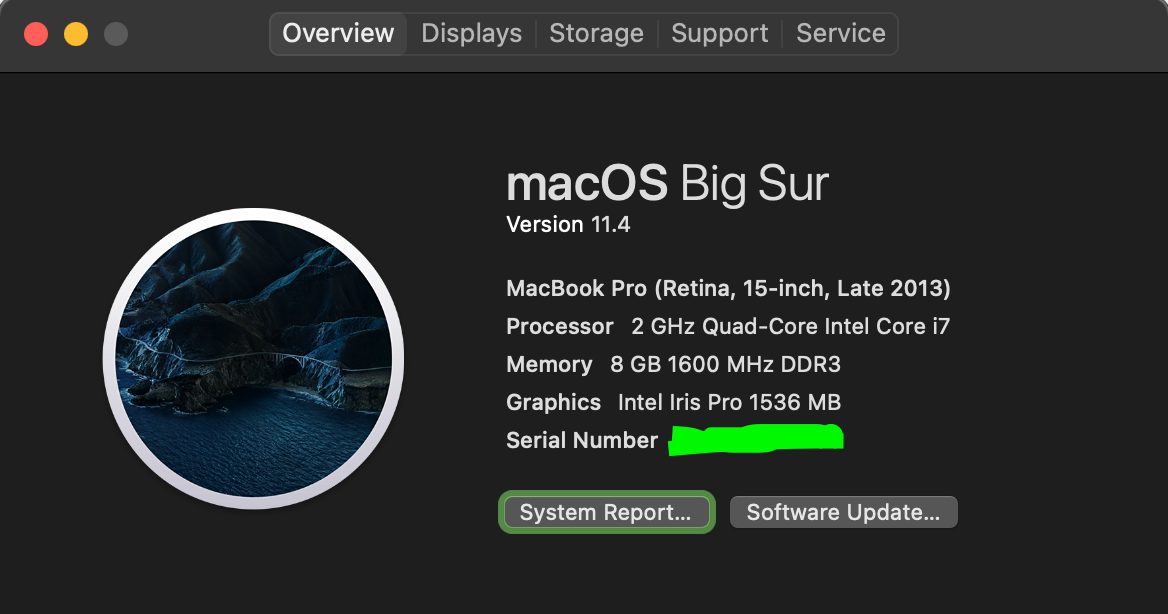Click the macOS Big Sur title
1168x614 pixels.
667,183
